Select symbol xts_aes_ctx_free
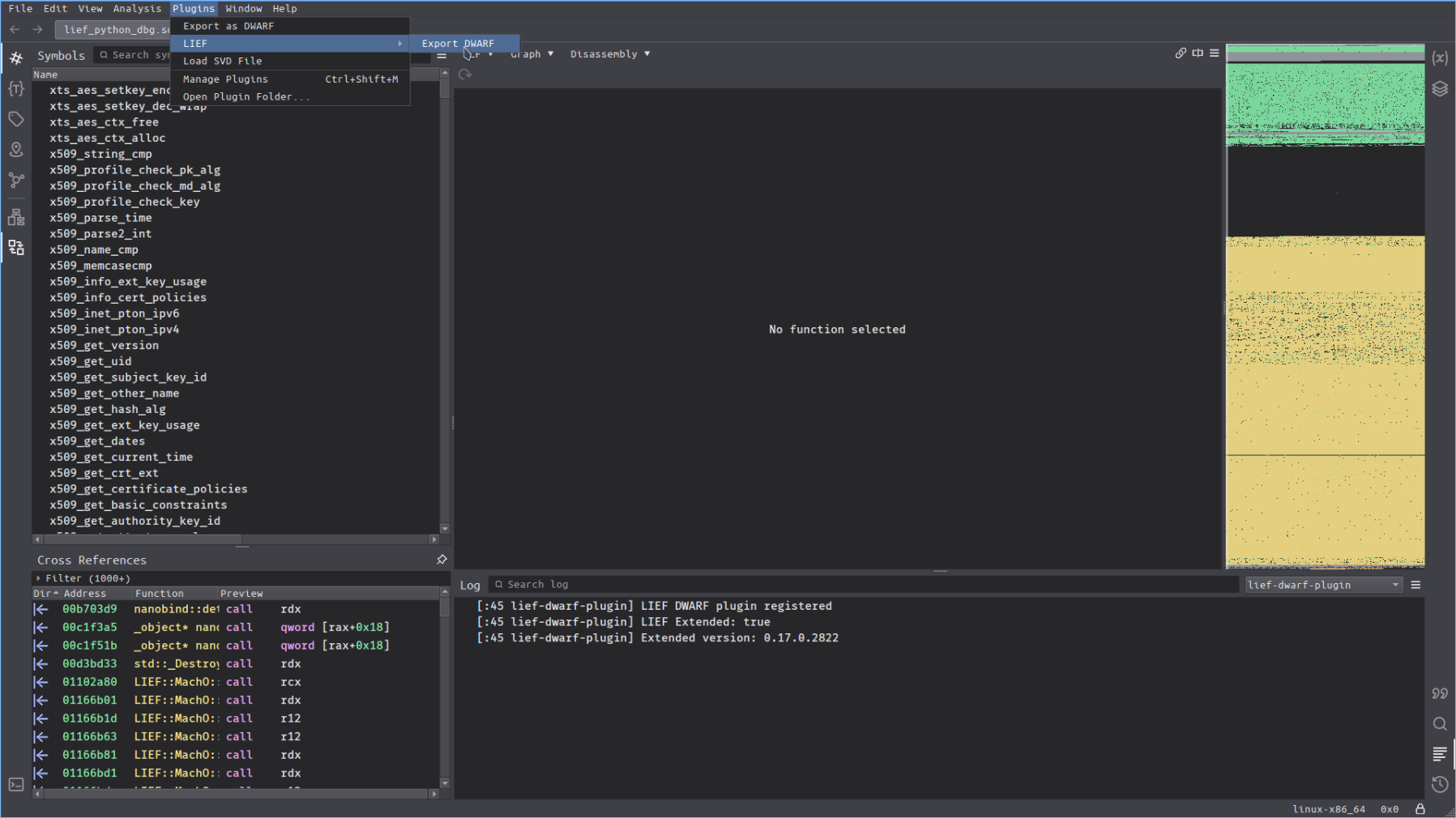This screenshot has width=1456, height=818. coord(104,122)
